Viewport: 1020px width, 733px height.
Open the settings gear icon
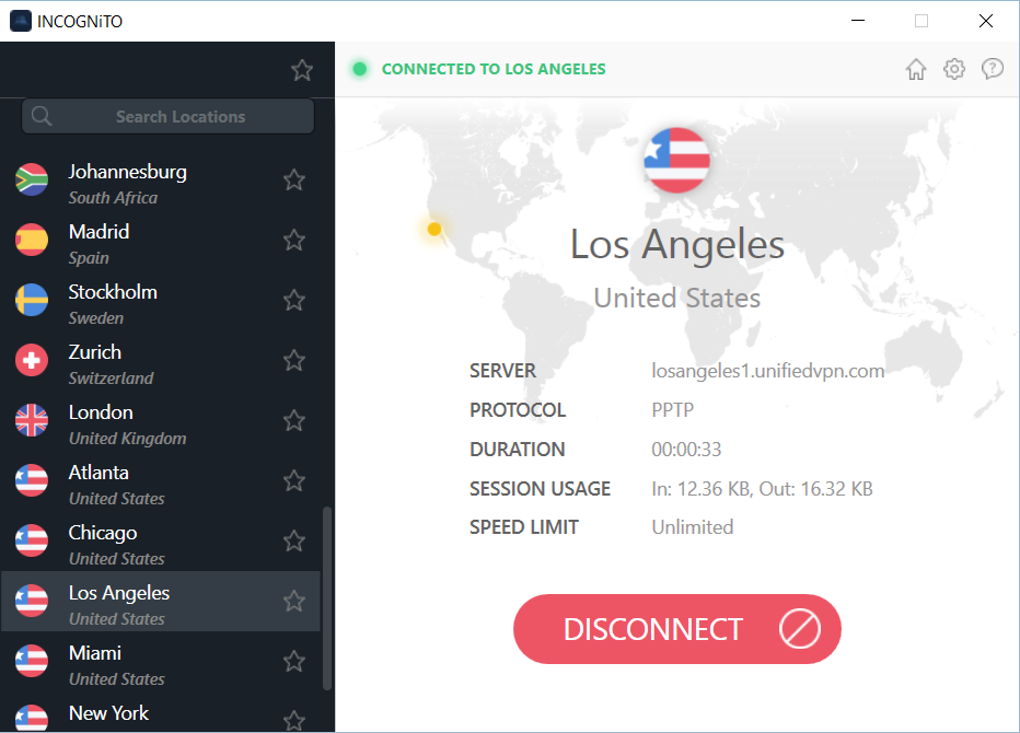coord(954,69)
